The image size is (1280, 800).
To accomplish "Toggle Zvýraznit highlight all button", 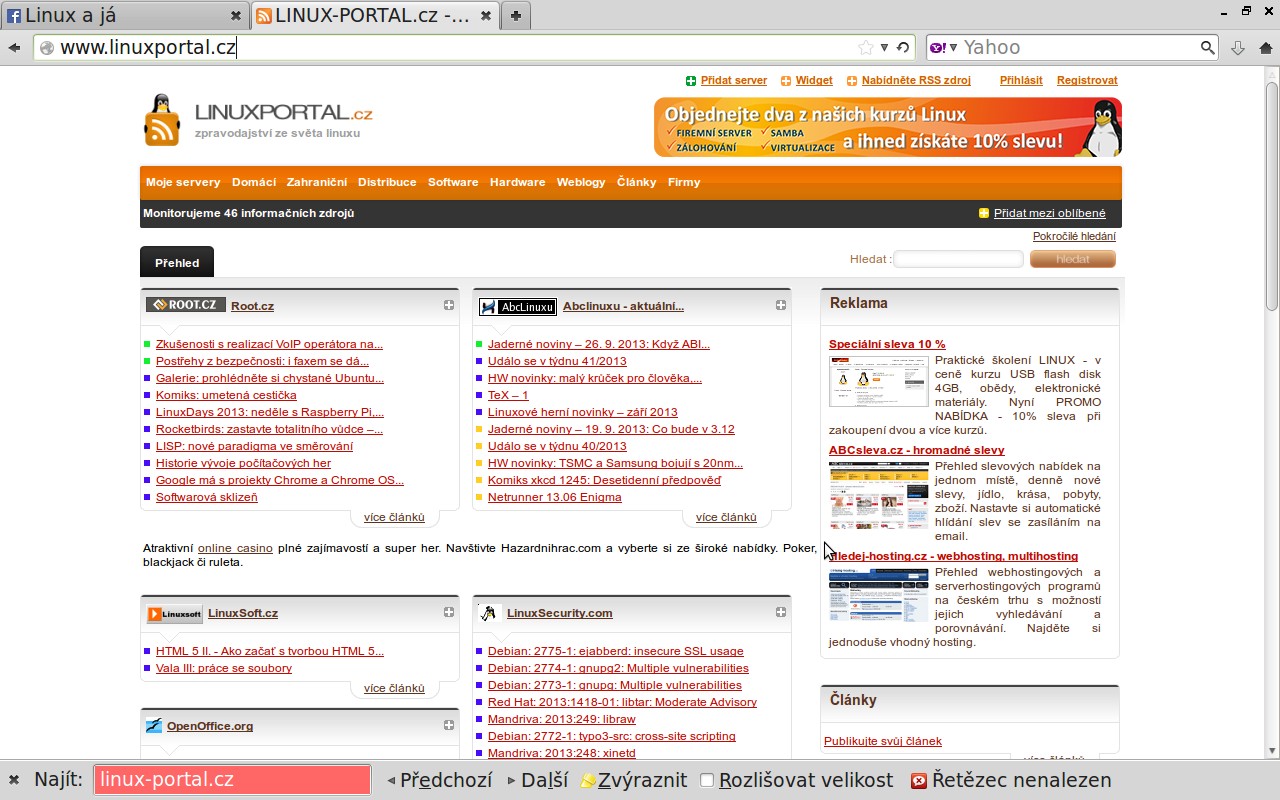I will (x=634, y=780).
